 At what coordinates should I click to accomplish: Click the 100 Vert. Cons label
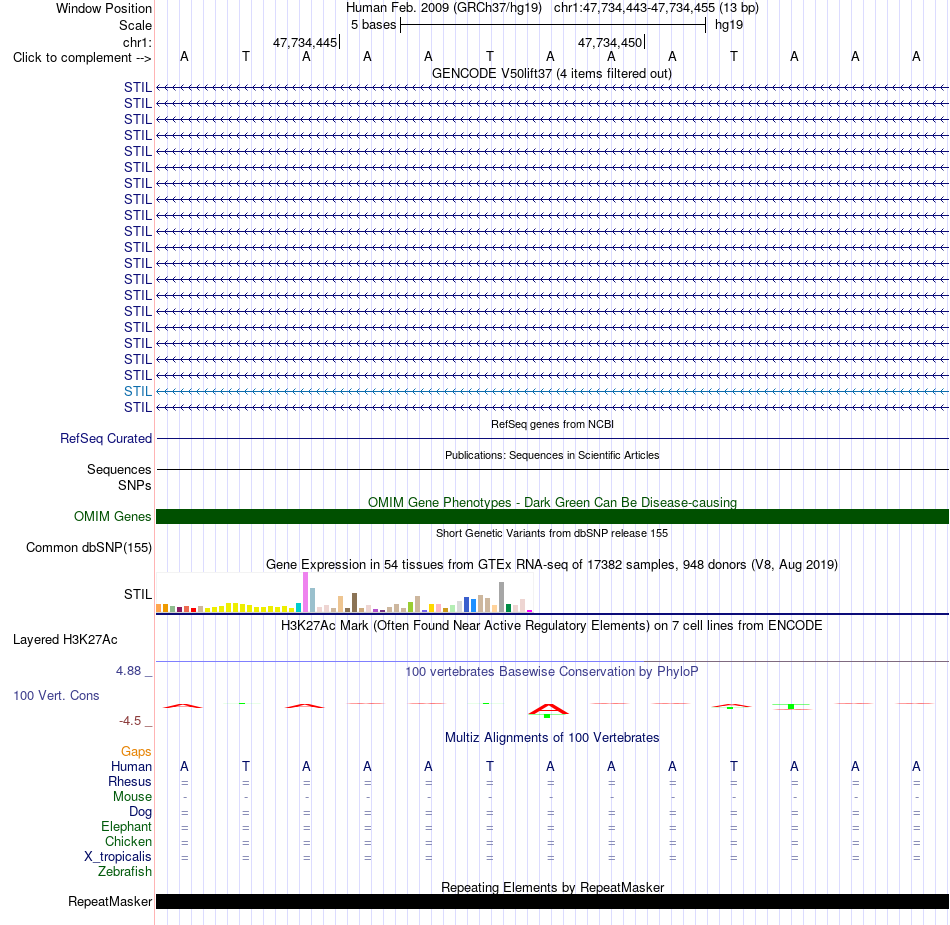(56, 695)
